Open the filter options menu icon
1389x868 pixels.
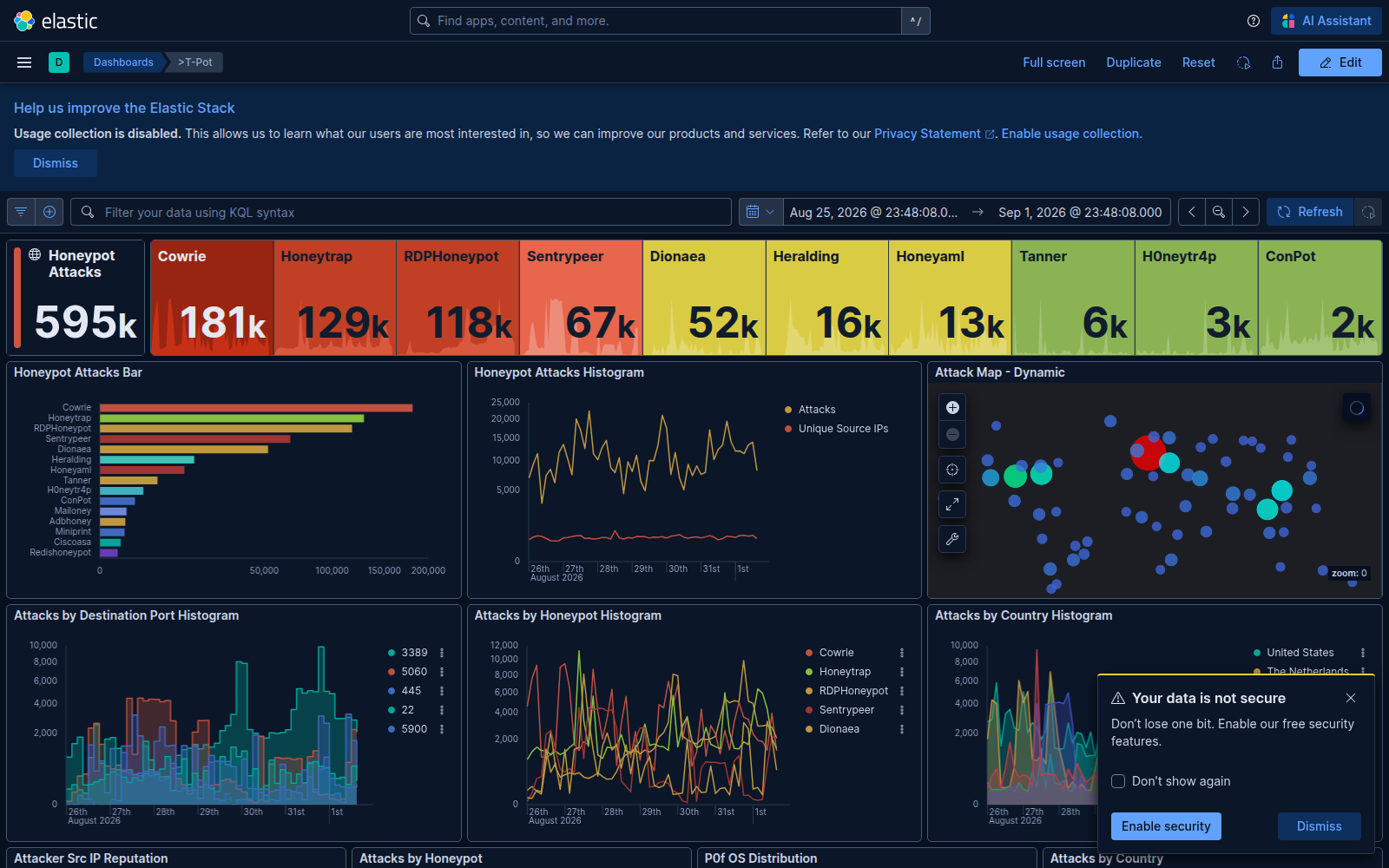point(21,212)
